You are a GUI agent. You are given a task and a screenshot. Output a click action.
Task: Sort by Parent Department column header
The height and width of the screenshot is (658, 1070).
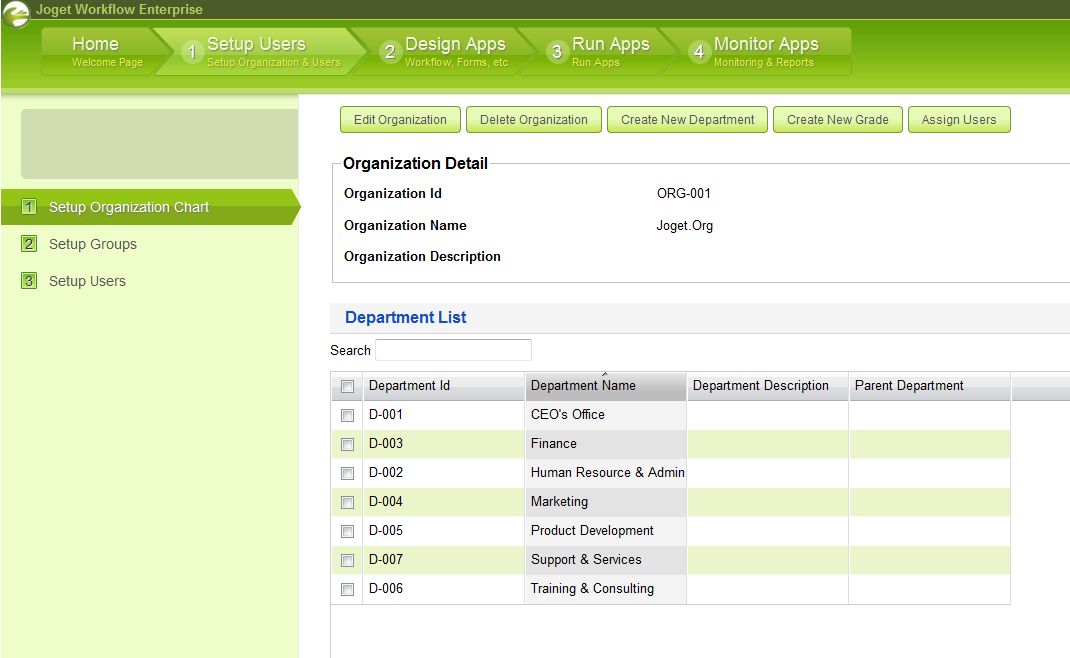909,386
